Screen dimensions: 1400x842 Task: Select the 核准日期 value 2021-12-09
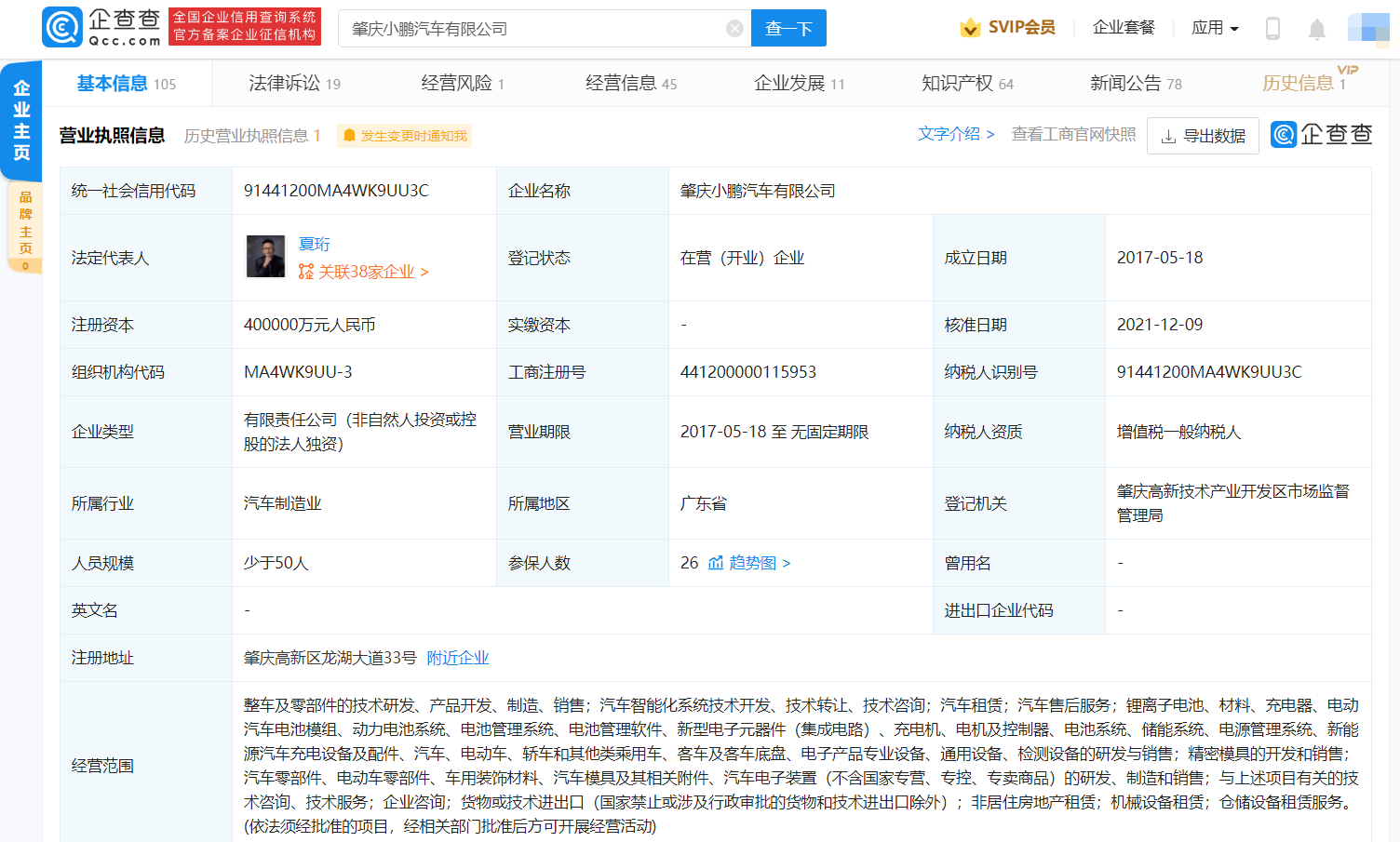[1160, 325]
